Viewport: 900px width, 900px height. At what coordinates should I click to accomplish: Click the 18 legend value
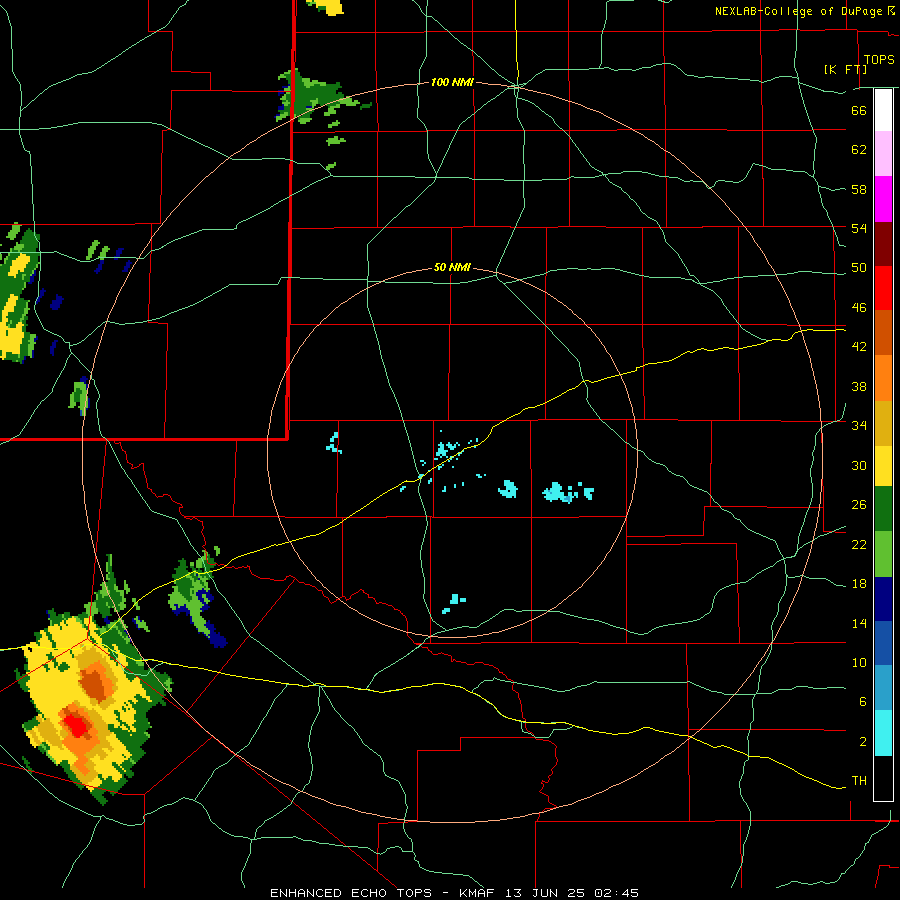859,584
